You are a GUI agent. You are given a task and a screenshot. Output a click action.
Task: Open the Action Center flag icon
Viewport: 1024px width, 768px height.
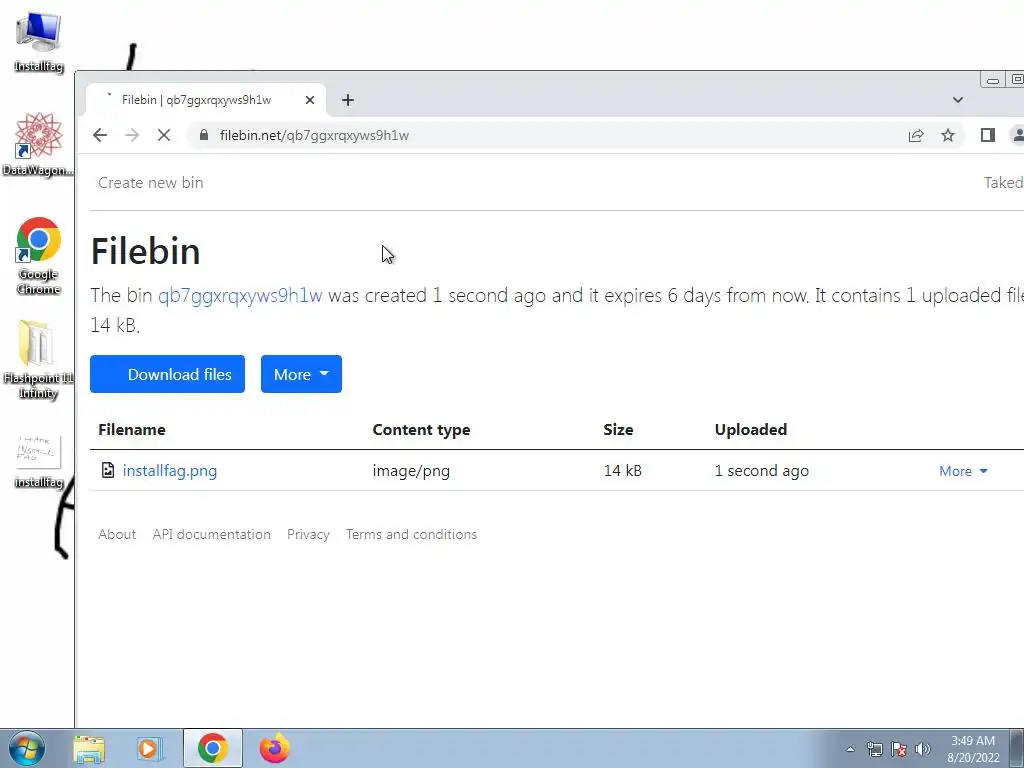(899, 749)
